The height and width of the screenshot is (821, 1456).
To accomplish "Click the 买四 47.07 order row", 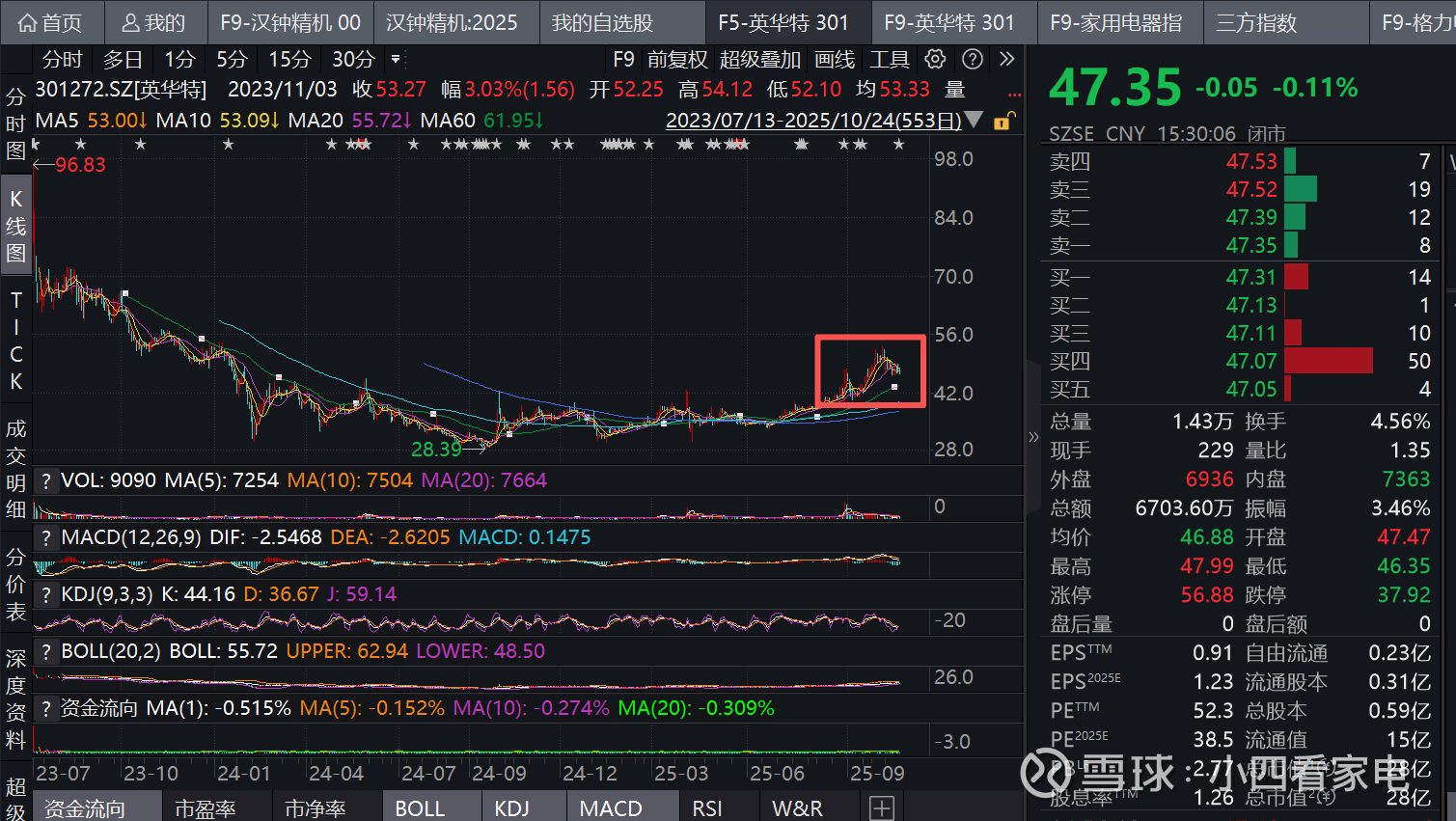I will coord(1241,361).
